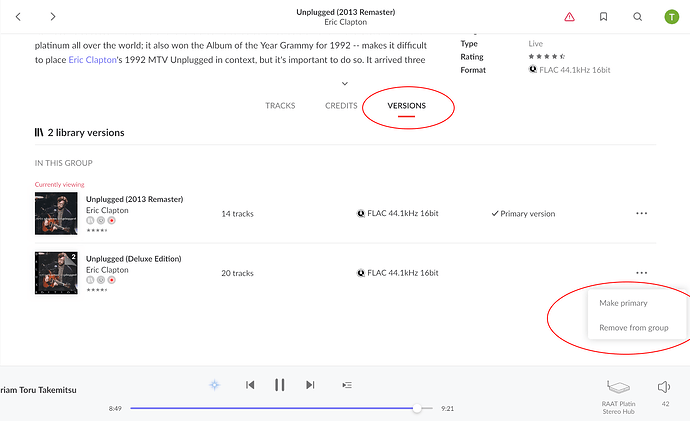Click the second grey badge on the 2013 Remaster
The width and height of the screenshot is (690, 421).
(x=101, y=220)
